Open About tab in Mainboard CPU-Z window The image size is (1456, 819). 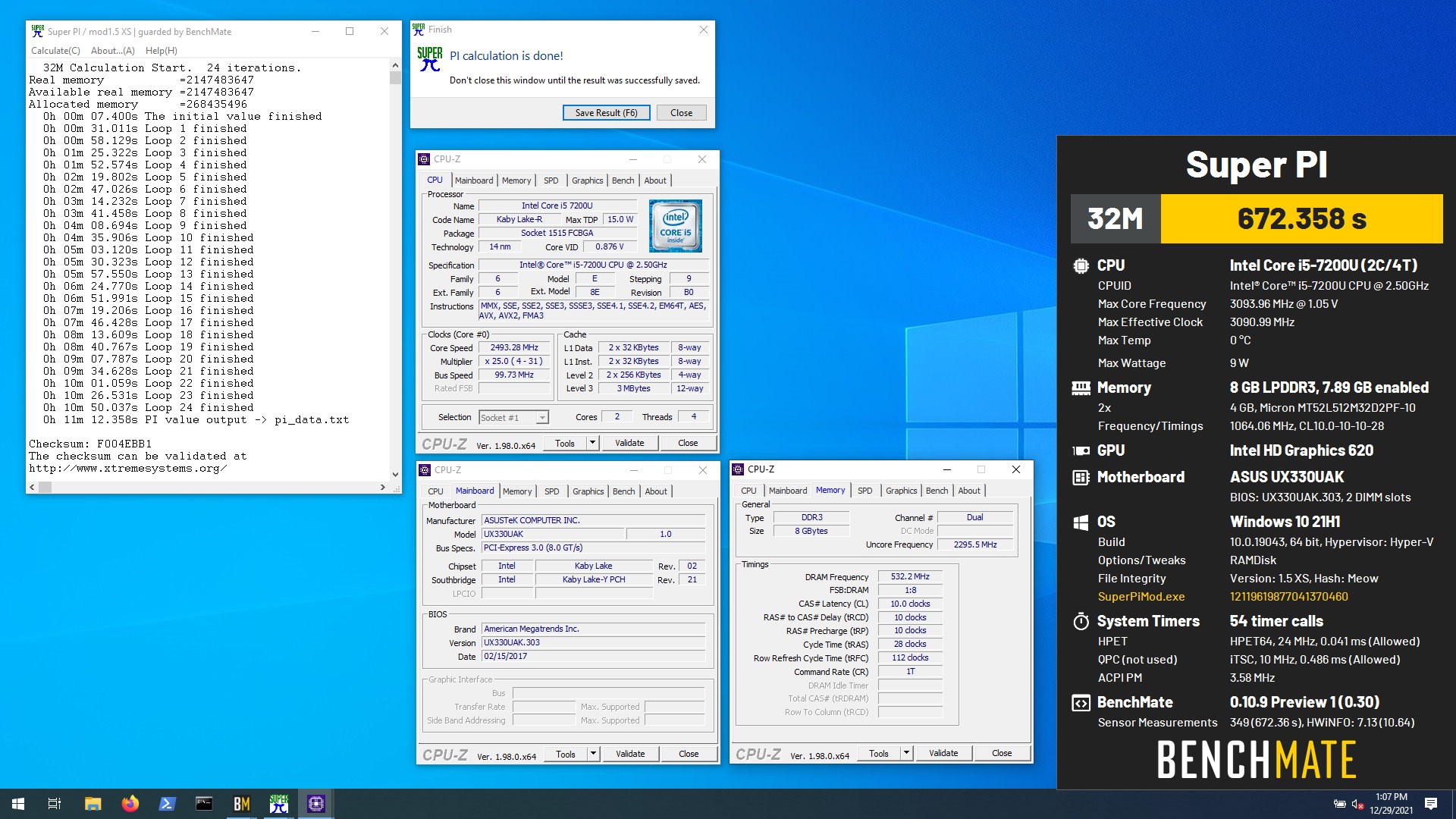pos(656,491)
